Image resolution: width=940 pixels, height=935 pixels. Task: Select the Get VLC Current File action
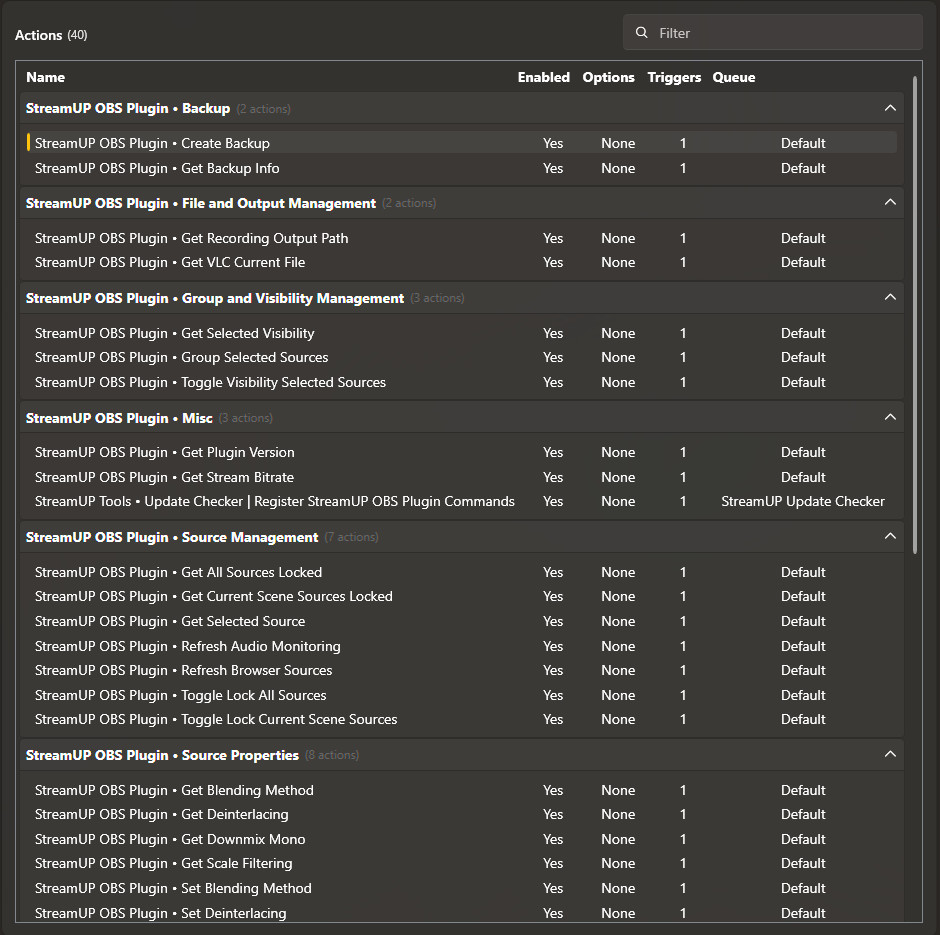click(462, 263)
